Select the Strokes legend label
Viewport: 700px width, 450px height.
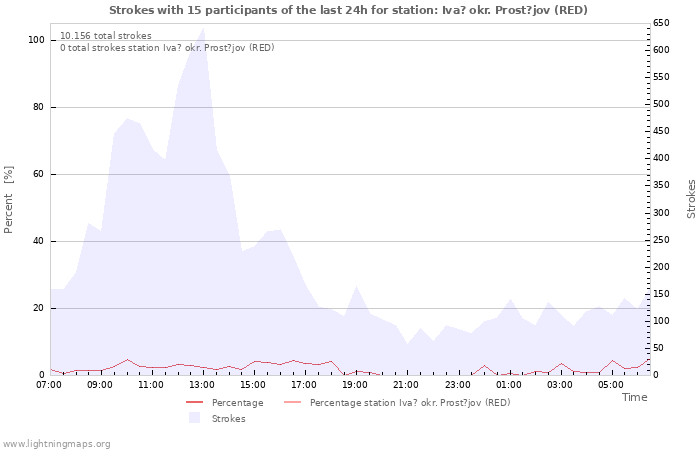click(228, 419)
